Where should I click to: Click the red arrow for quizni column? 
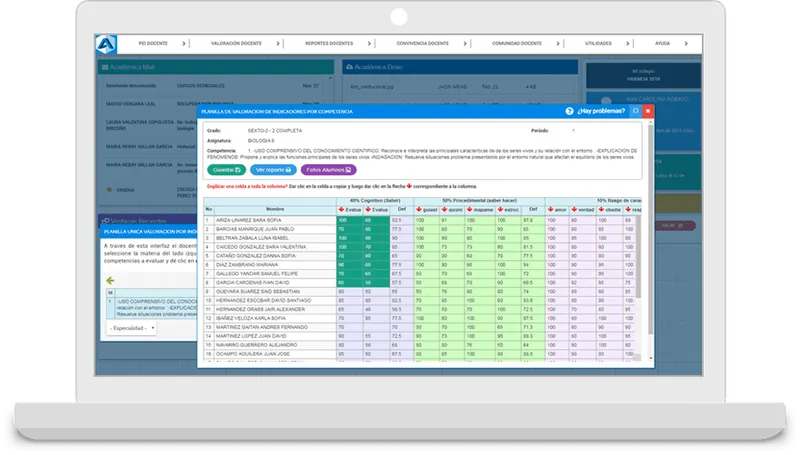coord(444,210)
